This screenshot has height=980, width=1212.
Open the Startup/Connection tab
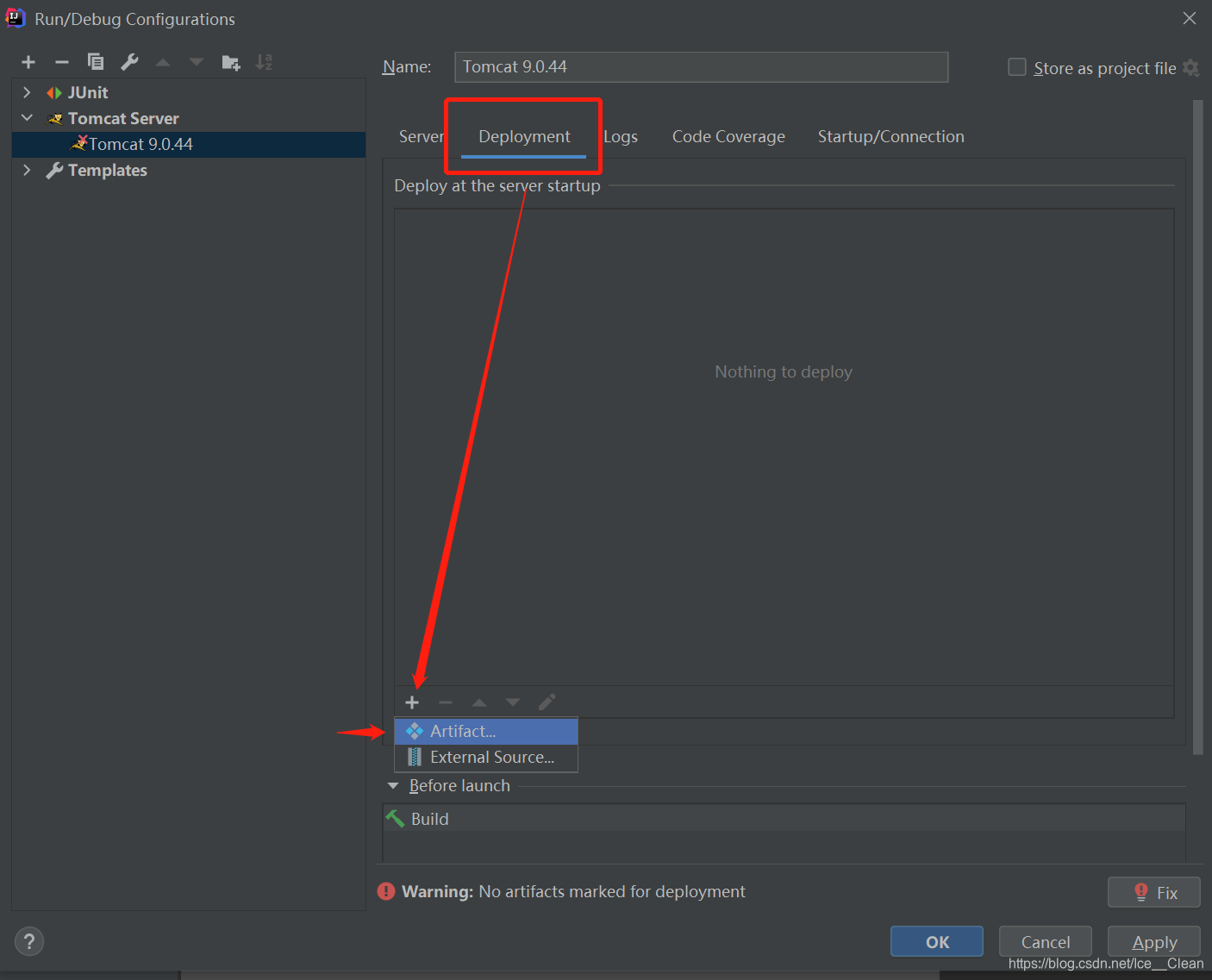(890, 136)
